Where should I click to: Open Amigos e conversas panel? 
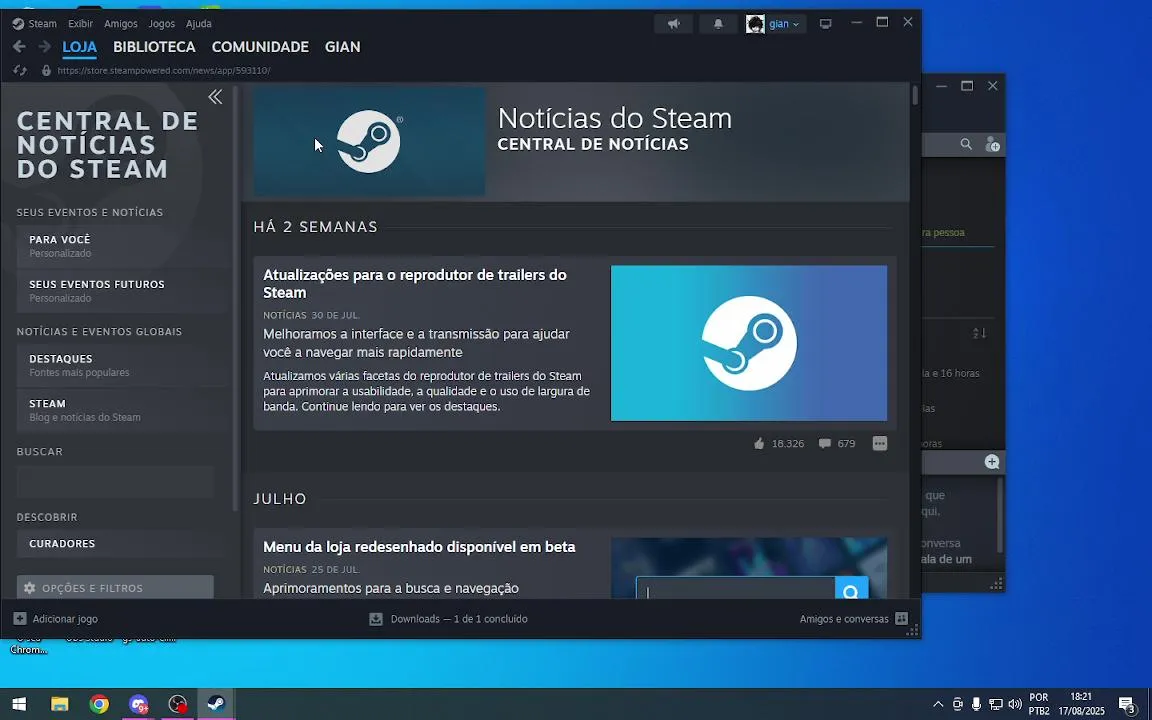[x=854, y=619]
